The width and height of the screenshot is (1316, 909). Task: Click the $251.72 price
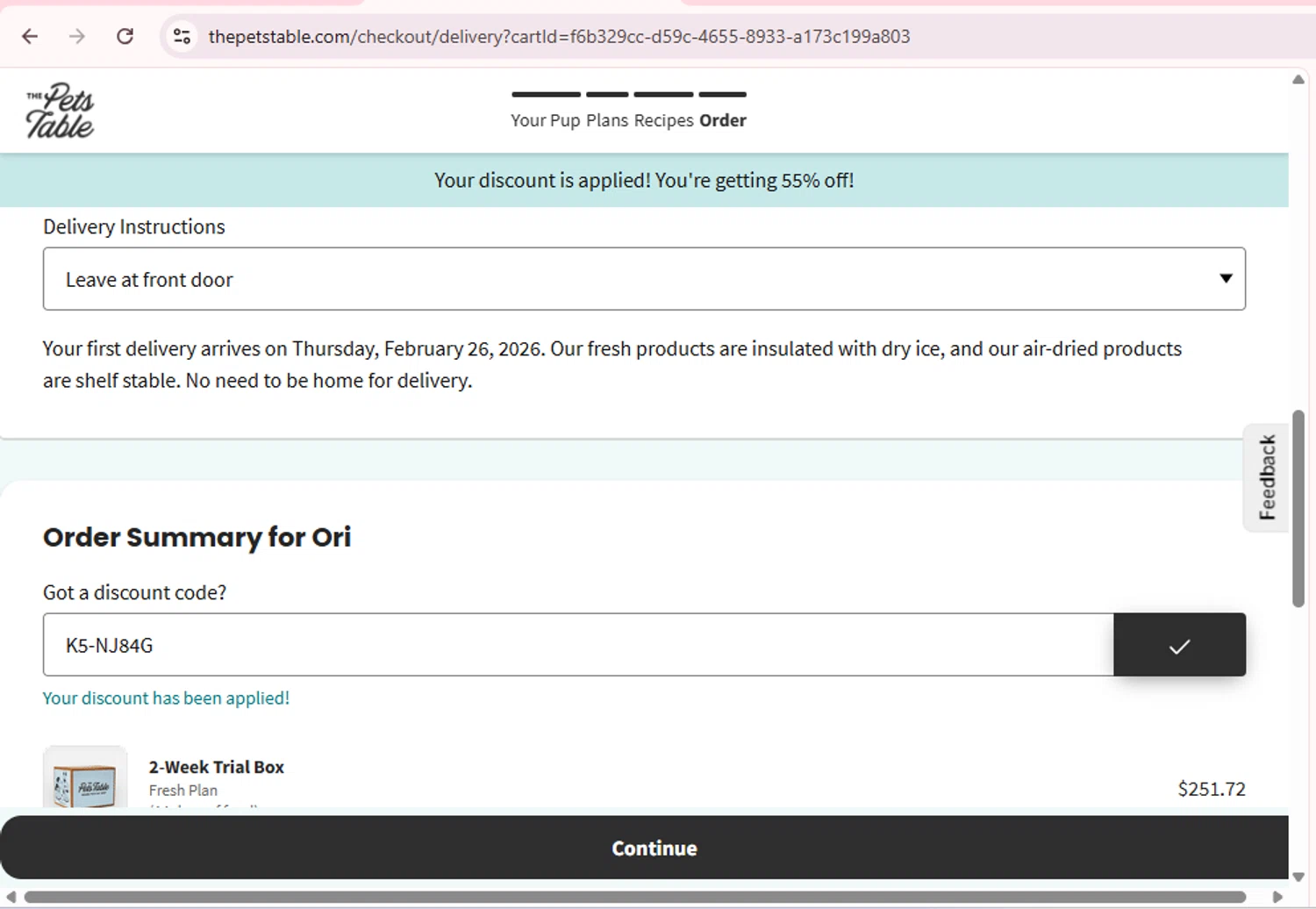click(x=1212, y=789)
